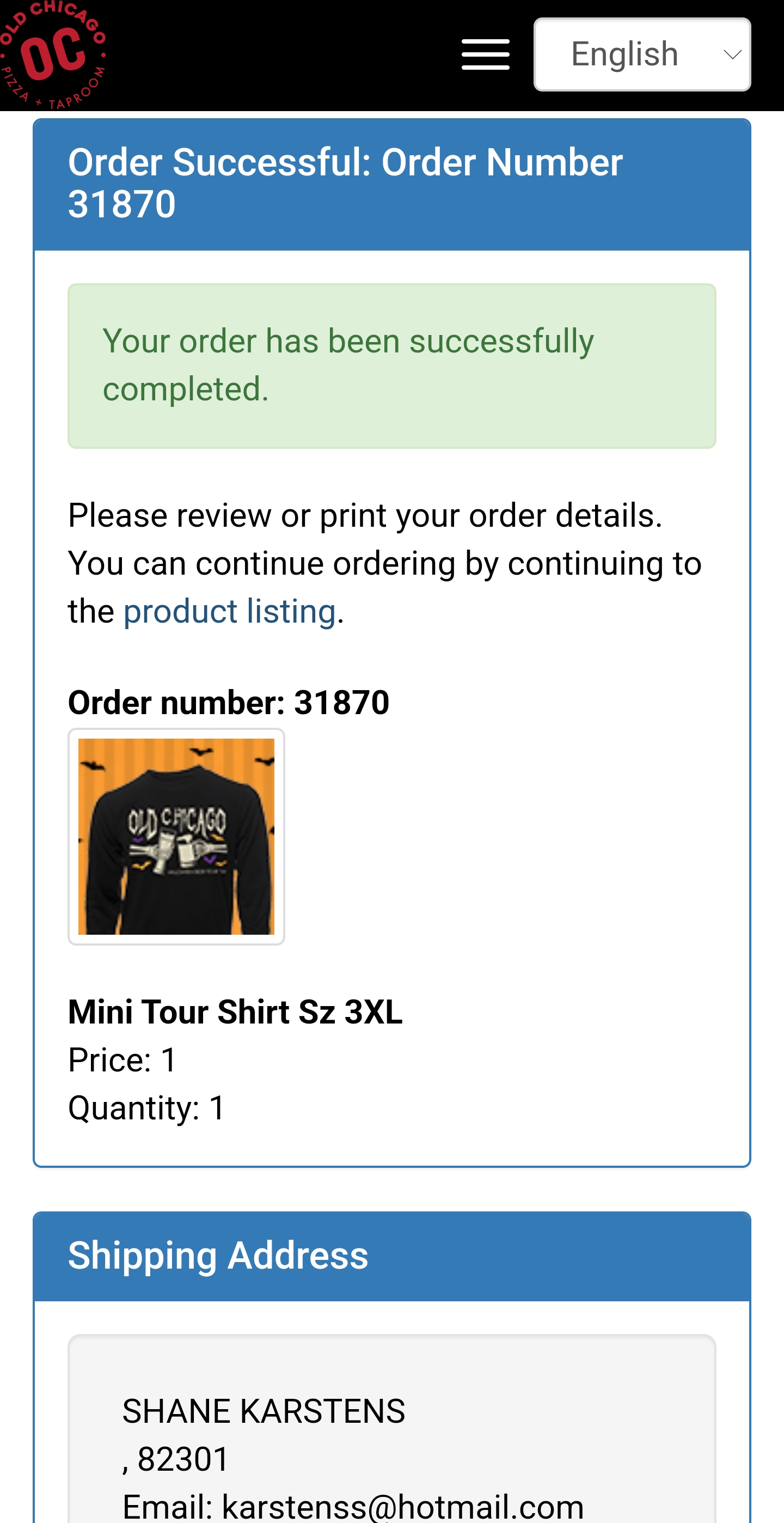Click the bold Order number 31870 label
Viewport: 784px width, 1523px height.
[229, 702]
